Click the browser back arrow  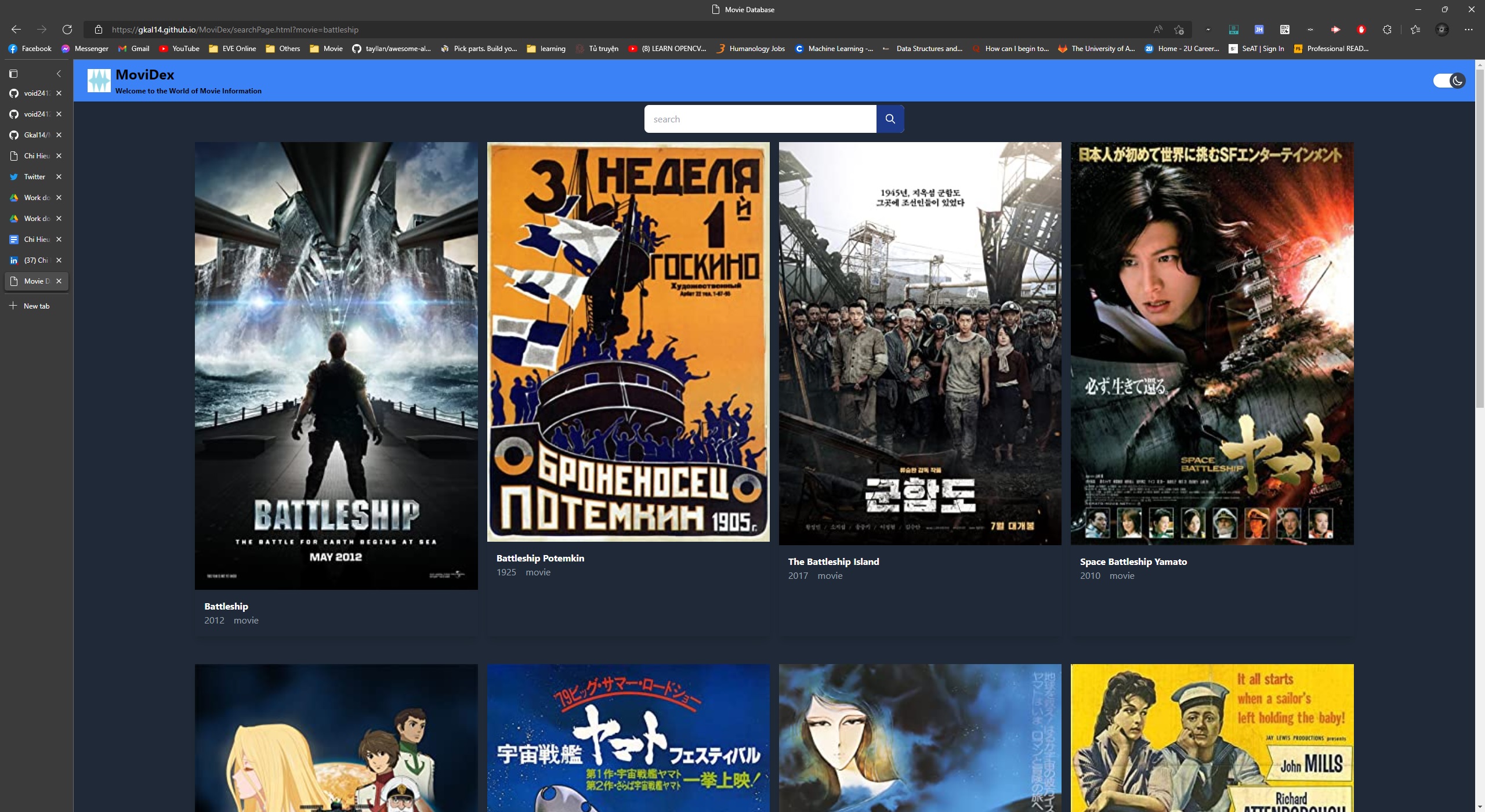(x=16, y=30)
